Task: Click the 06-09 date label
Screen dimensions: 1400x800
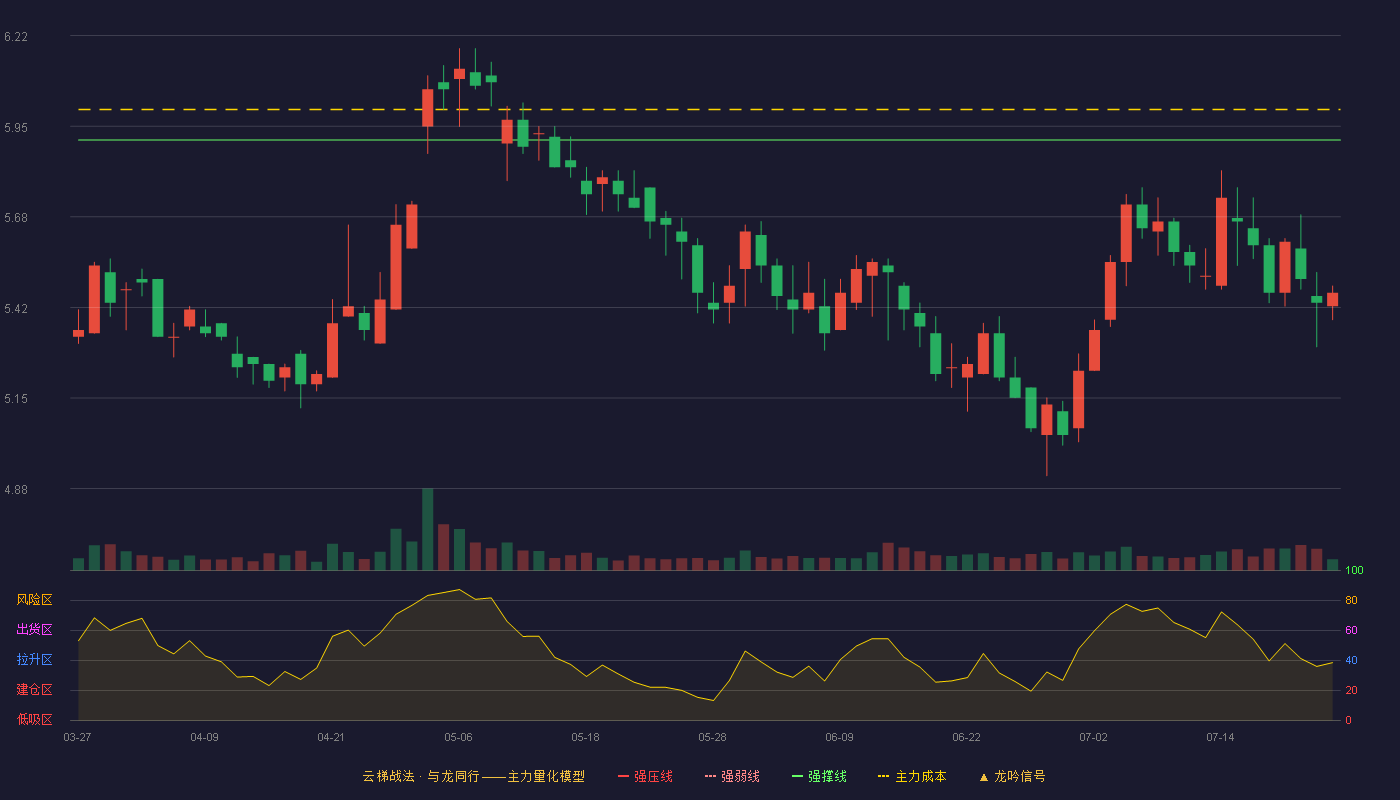Action: tap(839, 737)
